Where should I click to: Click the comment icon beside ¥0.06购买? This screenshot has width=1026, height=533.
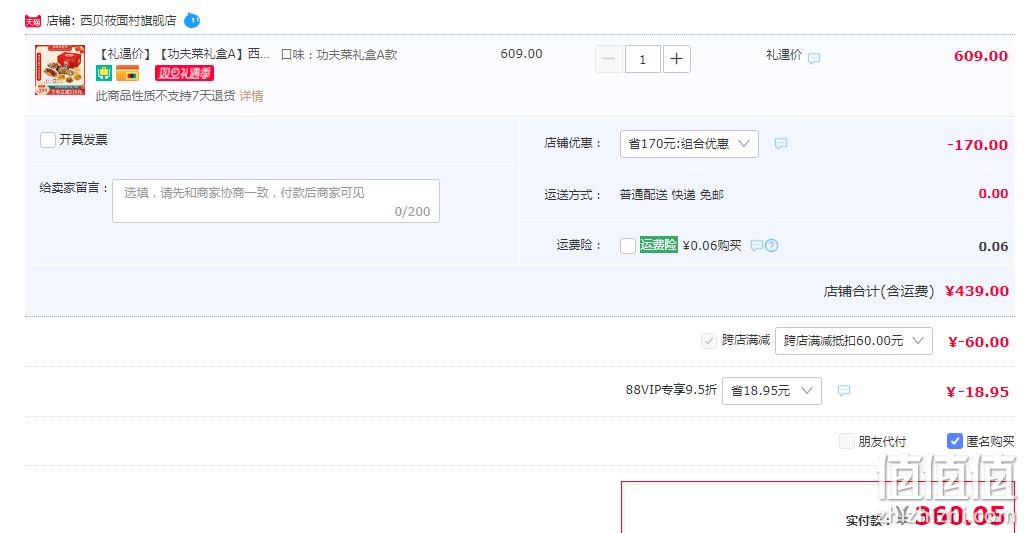click(756, 246)
